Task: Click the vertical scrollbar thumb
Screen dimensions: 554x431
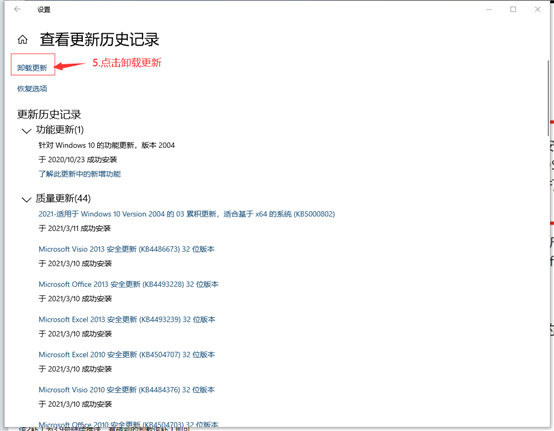Action: click(x=548, y=98)
